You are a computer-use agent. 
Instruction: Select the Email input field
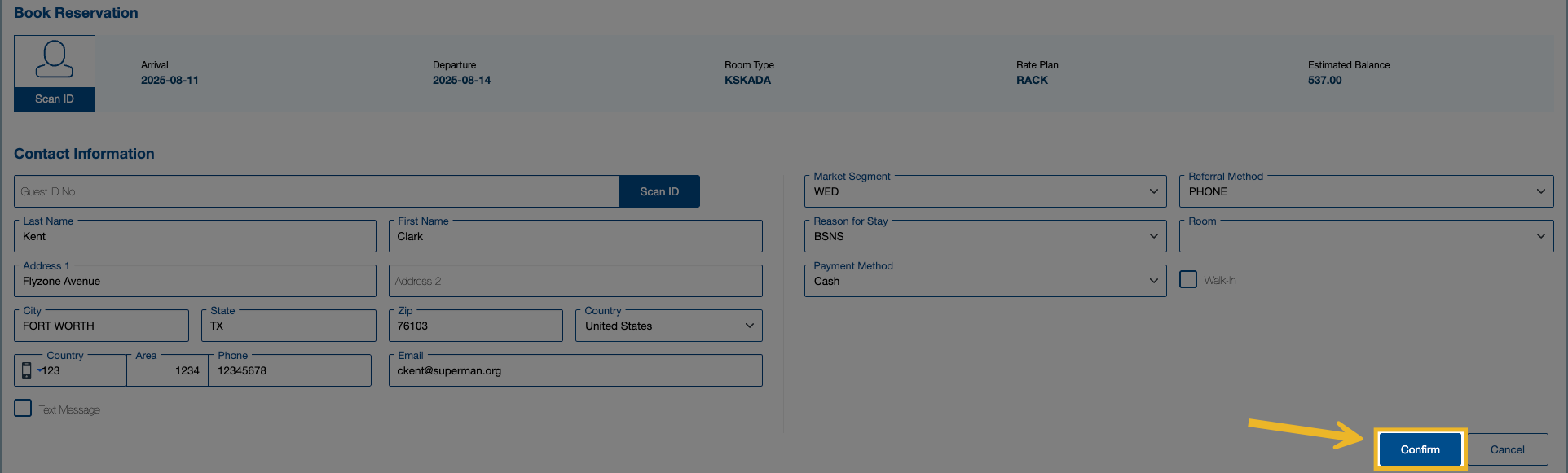pyautogui.click(x=575, y=371)
